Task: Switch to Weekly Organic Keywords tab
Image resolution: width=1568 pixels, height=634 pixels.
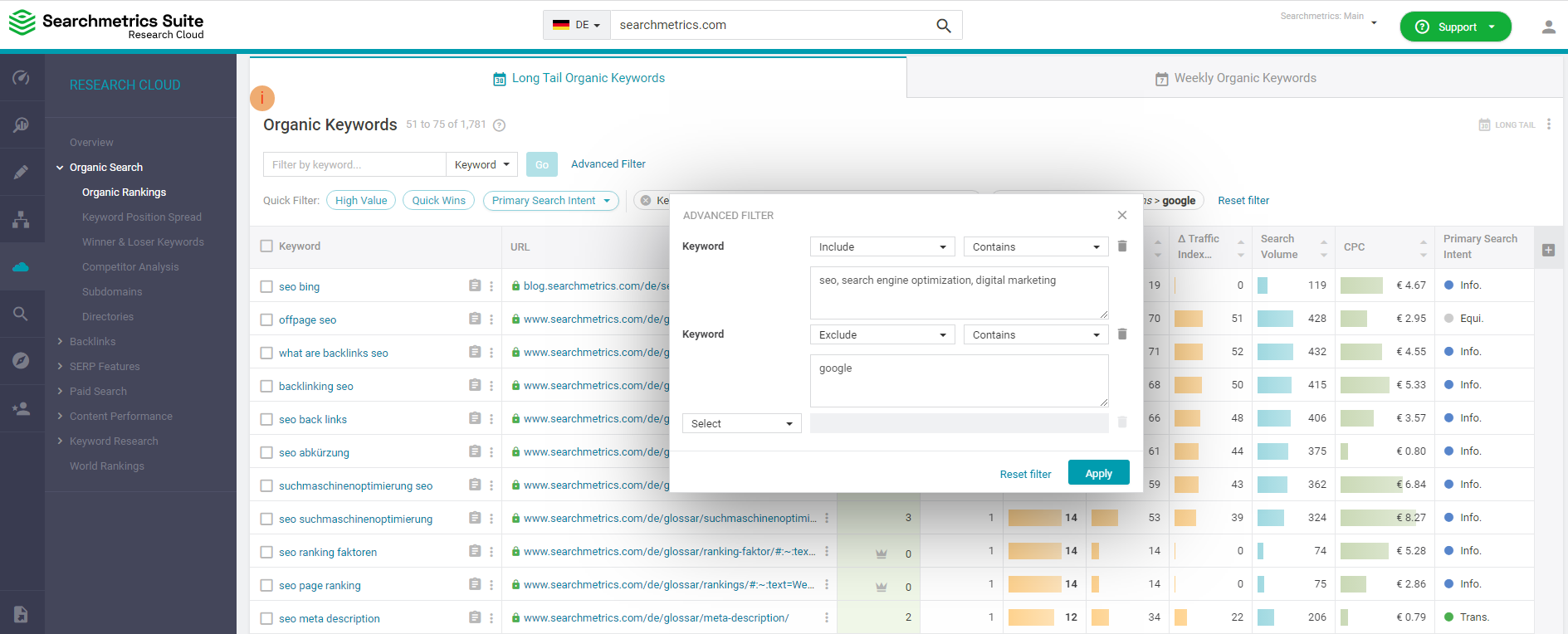Action: pyautogui.click(x=1235, y=78)
